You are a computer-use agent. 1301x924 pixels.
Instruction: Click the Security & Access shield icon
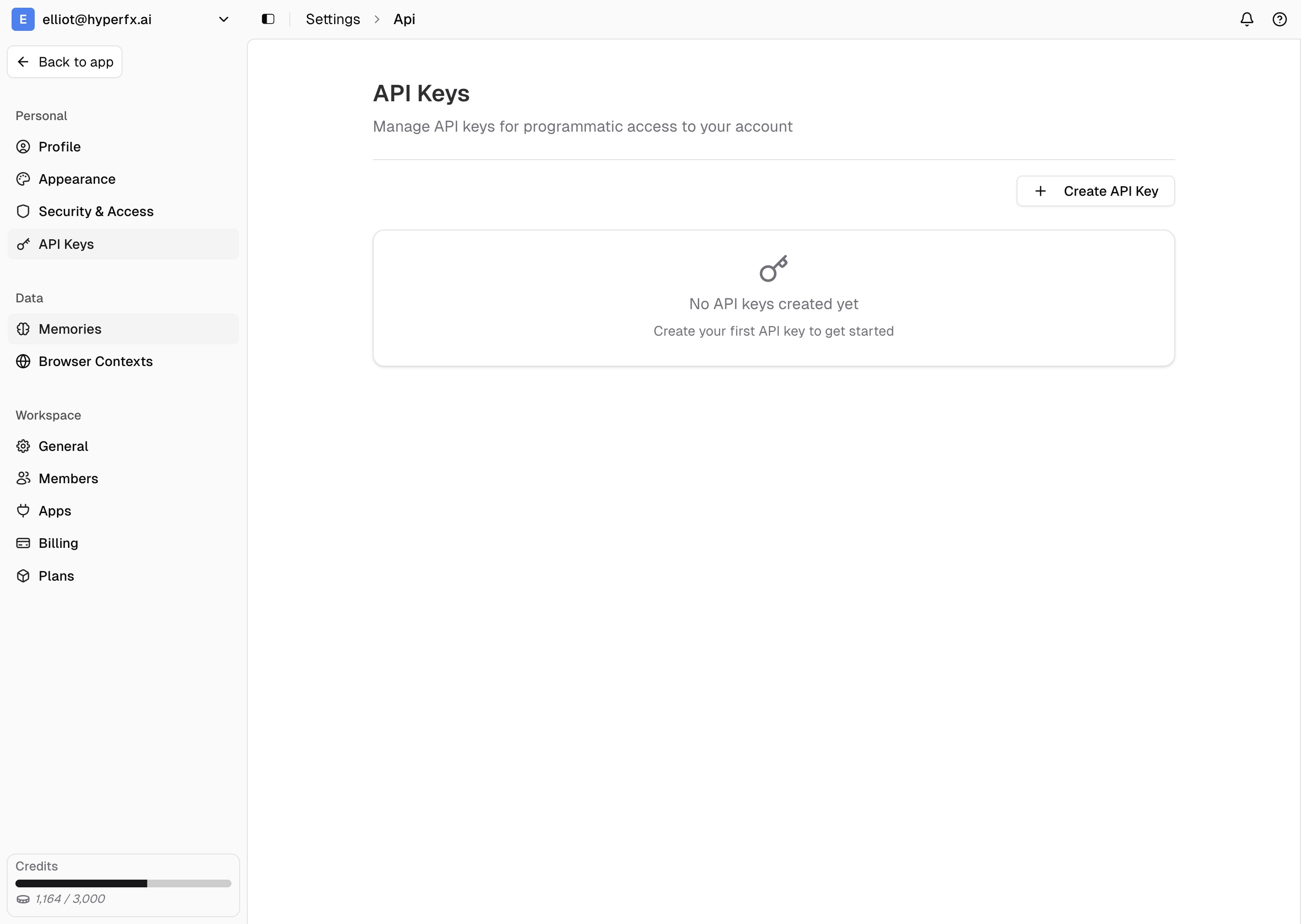[23, 211]
